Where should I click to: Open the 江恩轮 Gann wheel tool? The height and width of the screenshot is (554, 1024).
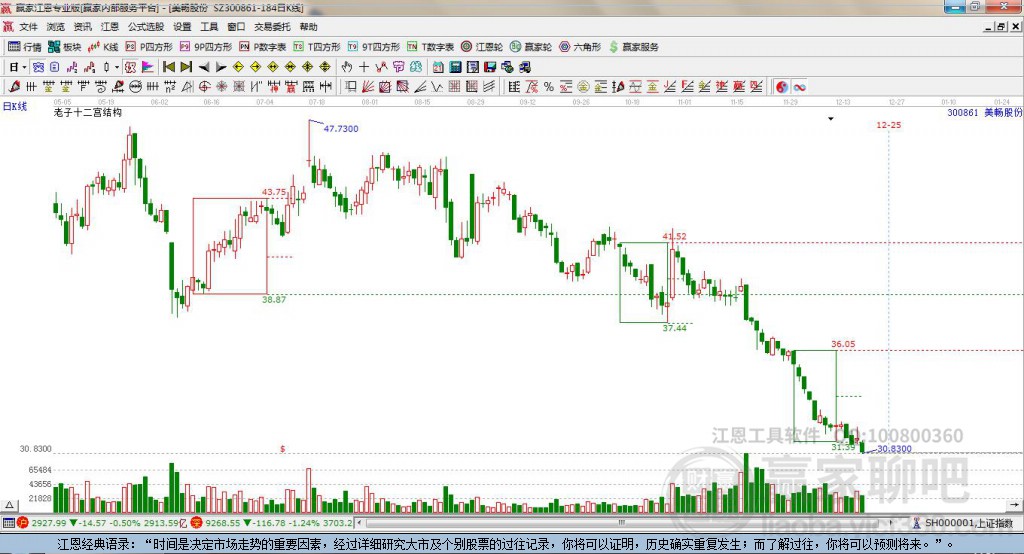(x=482, y=47)
